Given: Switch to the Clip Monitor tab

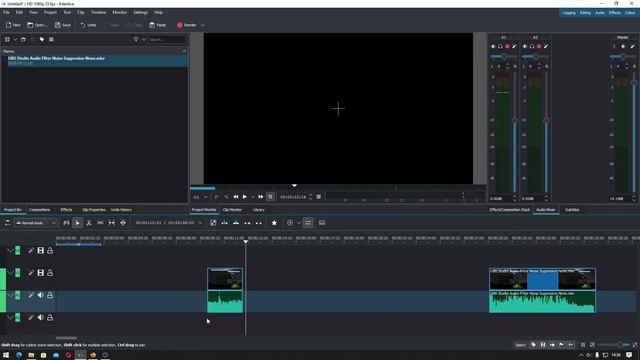Looking at the screenshot, I should point(232,210).
